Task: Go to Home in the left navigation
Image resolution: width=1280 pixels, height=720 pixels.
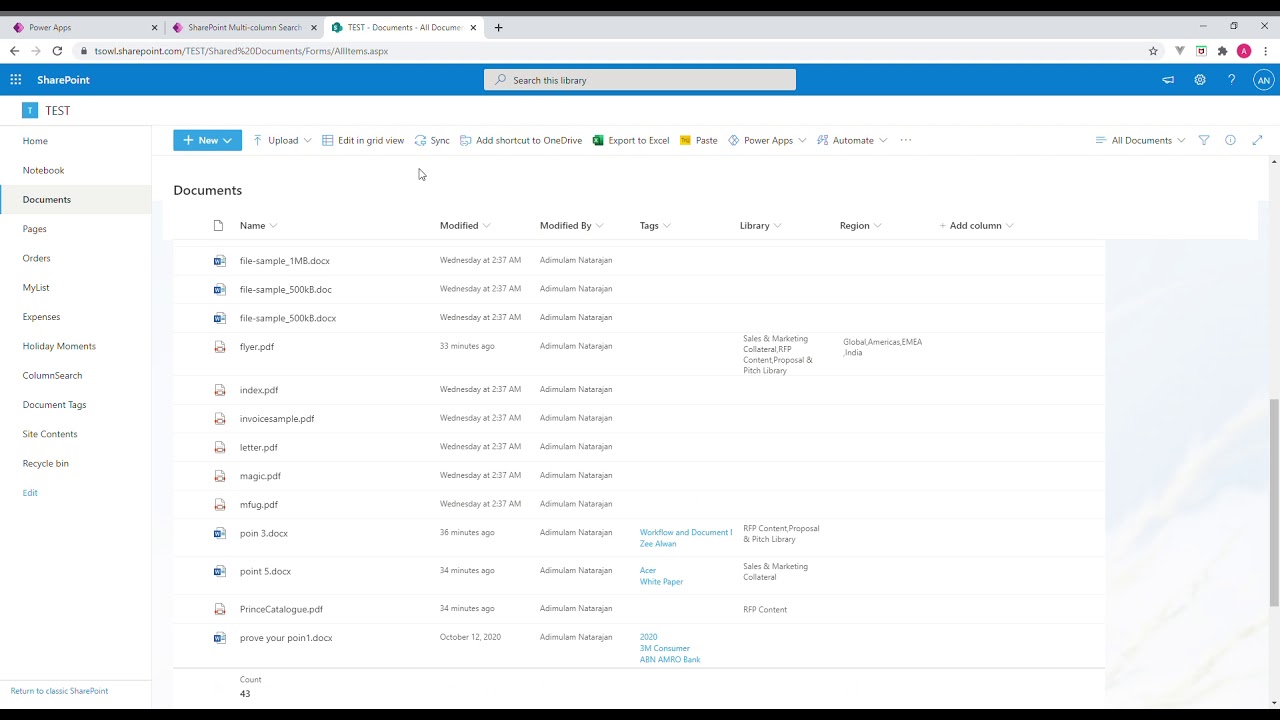Action: pyautogui.click(x=35, y=141)
